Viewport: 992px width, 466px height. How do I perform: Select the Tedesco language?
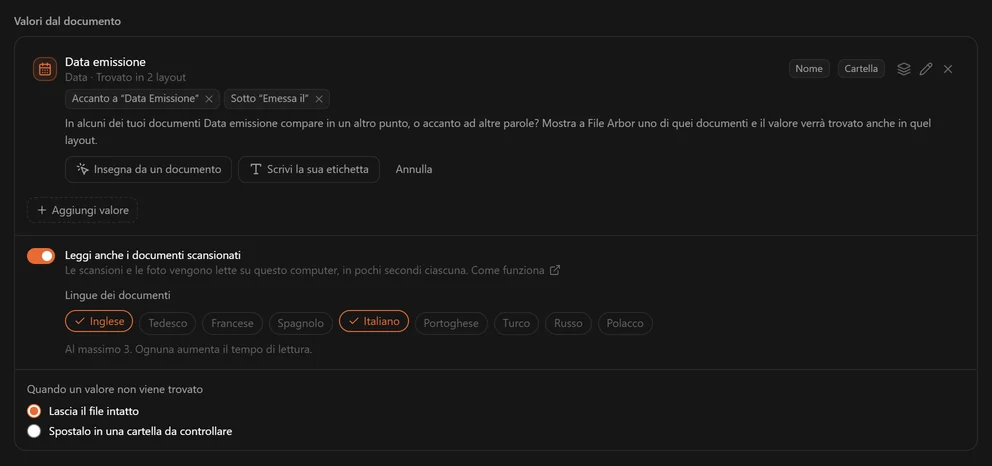[168, 323]
